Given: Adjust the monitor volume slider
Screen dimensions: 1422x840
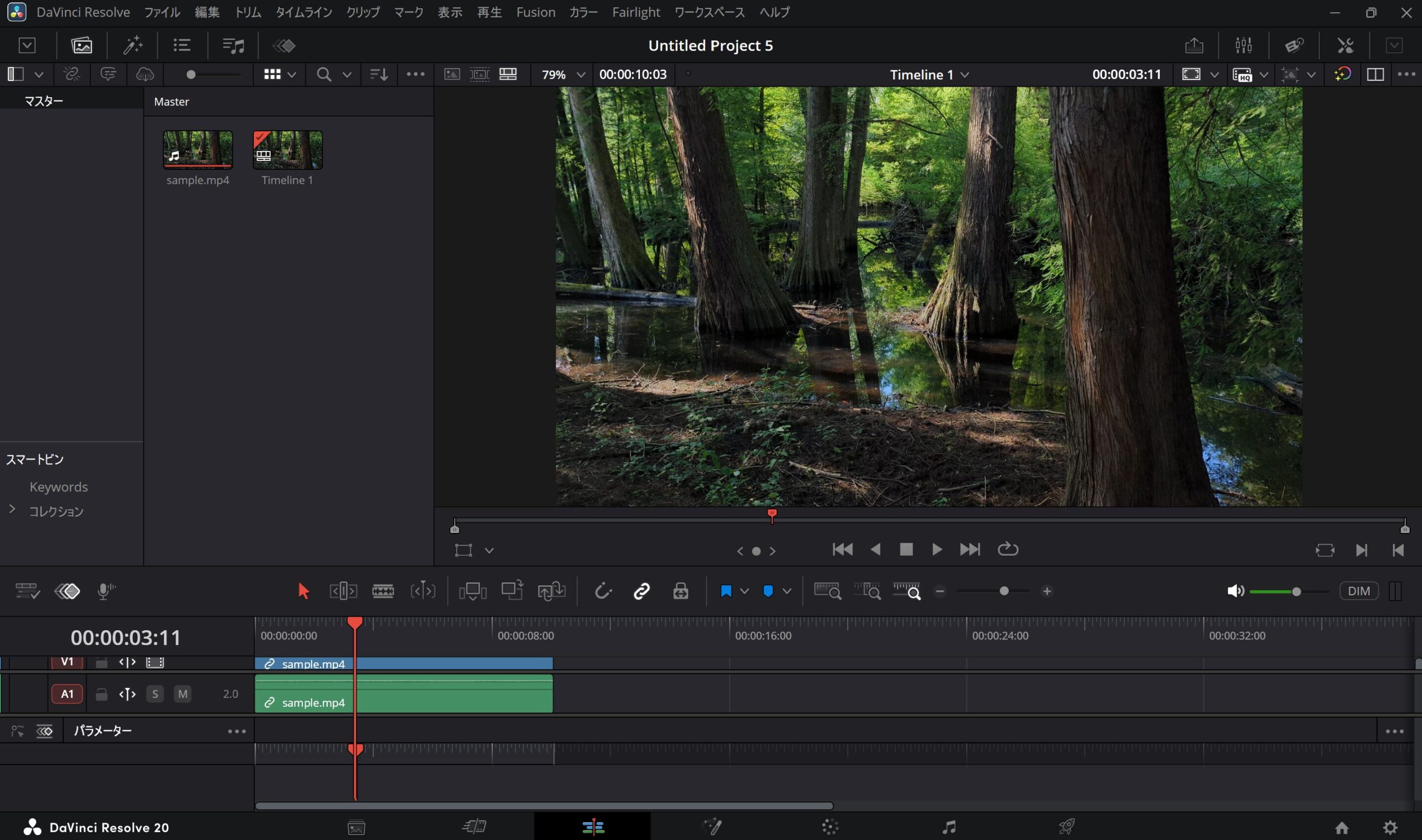Looking at the screenshot, I should click(x=1296, y=591).
